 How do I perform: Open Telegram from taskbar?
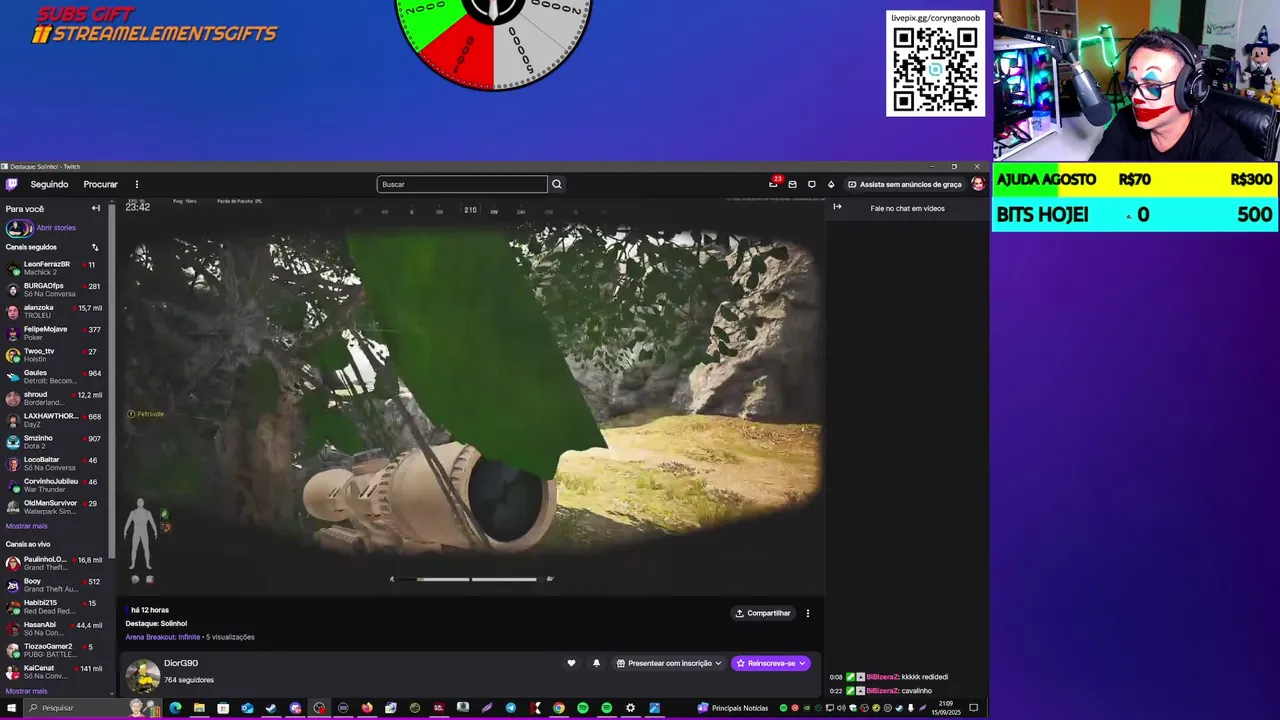tap(511, 708)
